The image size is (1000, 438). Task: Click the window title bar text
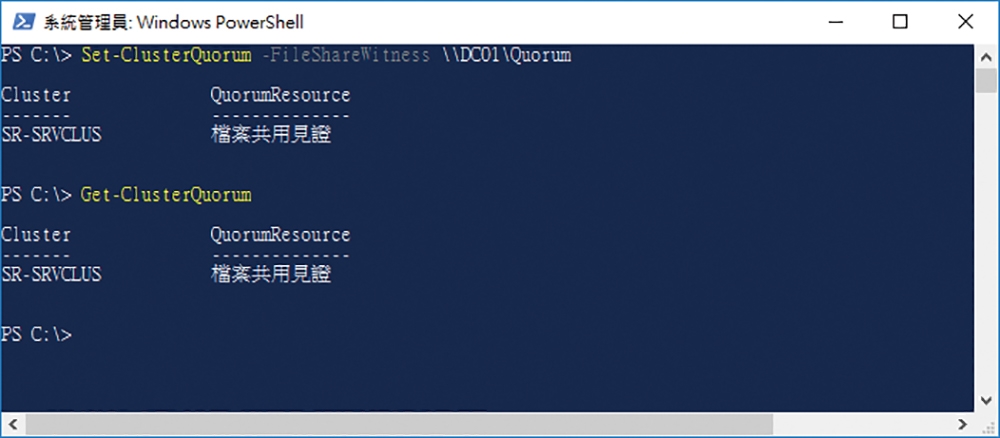pos(173,23)
